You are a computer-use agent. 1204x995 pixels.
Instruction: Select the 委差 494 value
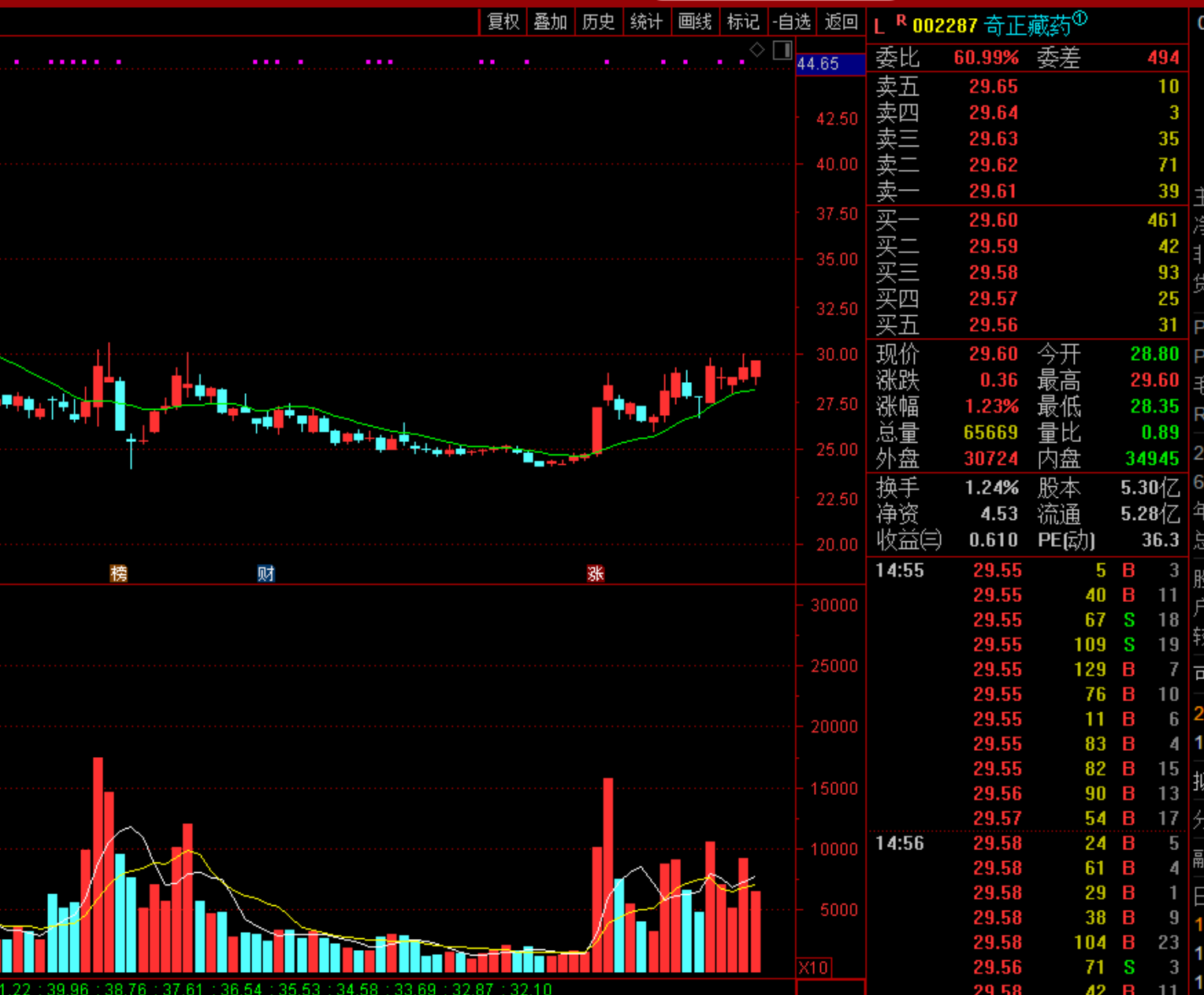click(1163, 58)
